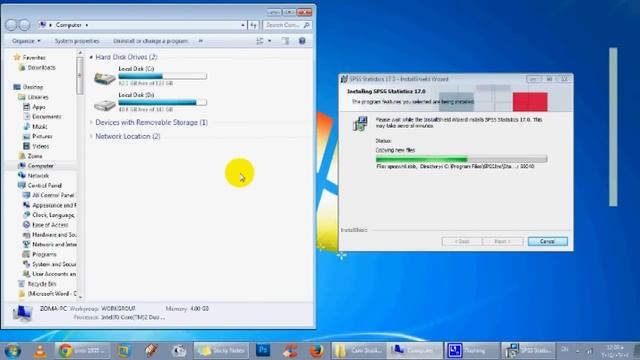Open Ease of Access entry

tap(50, 225)
